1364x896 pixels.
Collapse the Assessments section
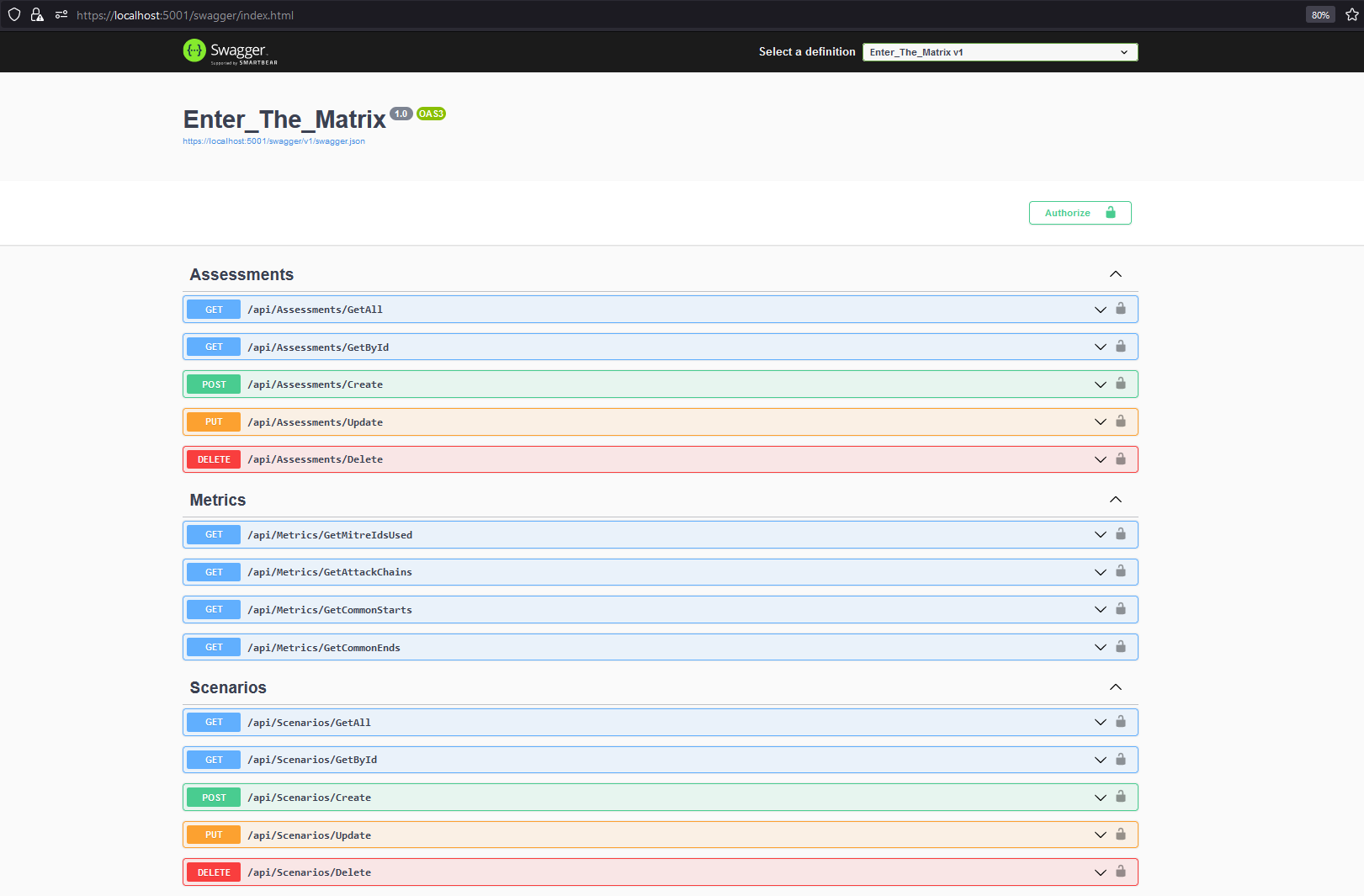pyautogui.click(x=1116, y=273)
